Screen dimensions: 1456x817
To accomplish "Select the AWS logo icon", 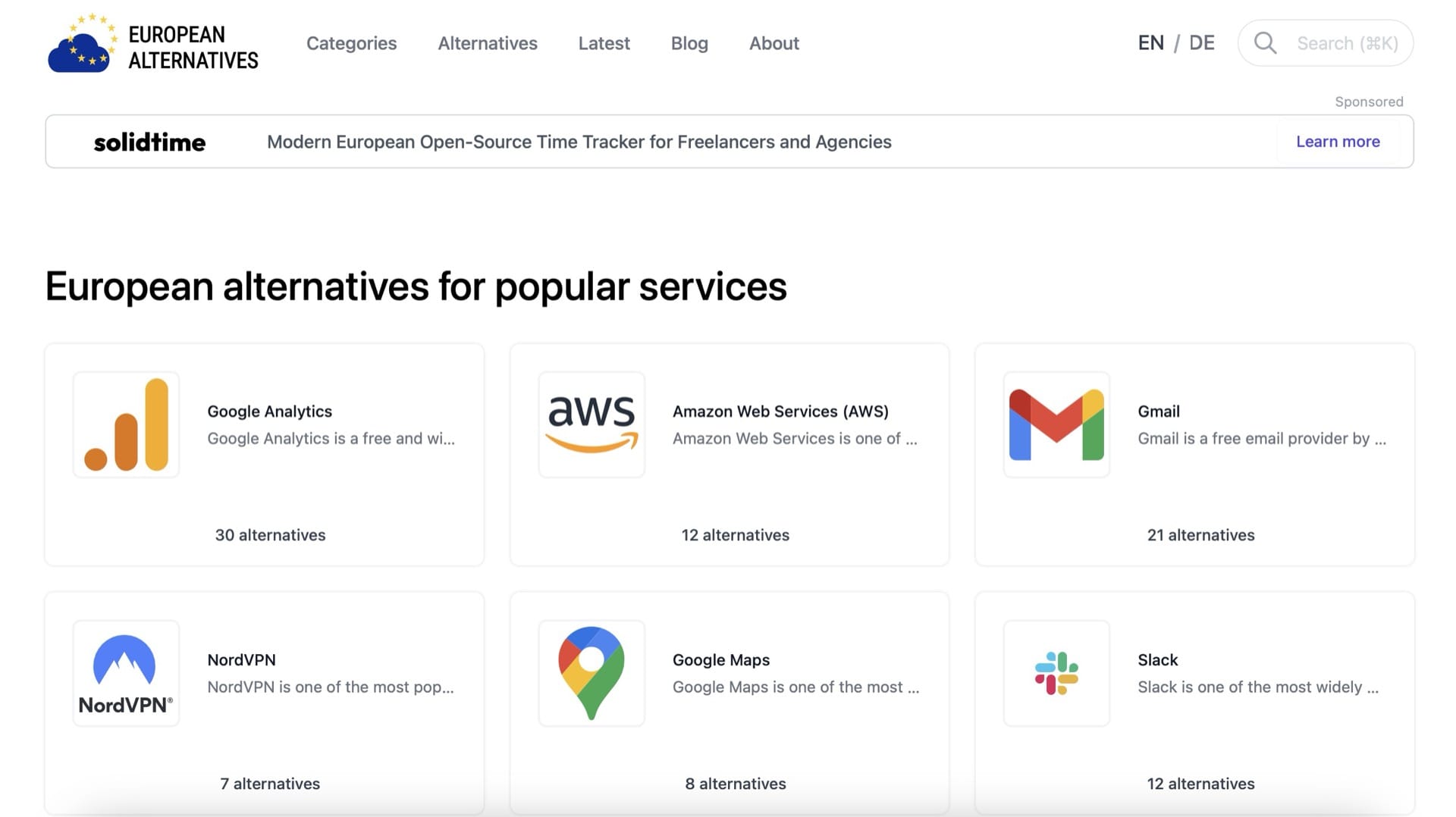I will 591,424.
